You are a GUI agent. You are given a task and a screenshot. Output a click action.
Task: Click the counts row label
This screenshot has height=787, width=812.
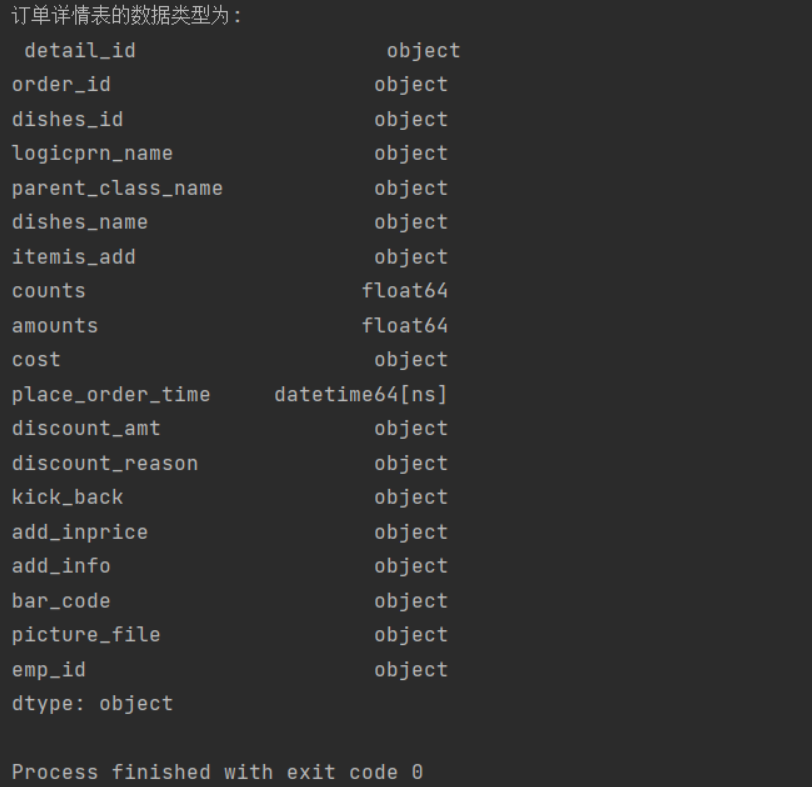(x=49, y=292)
